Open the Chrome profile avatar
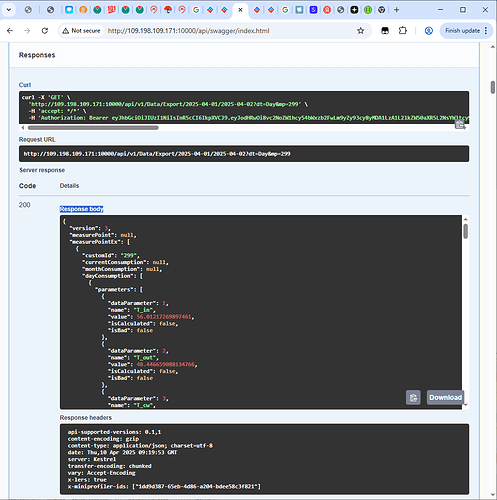This screenshot has width=497, height=500. click(429, 31)
